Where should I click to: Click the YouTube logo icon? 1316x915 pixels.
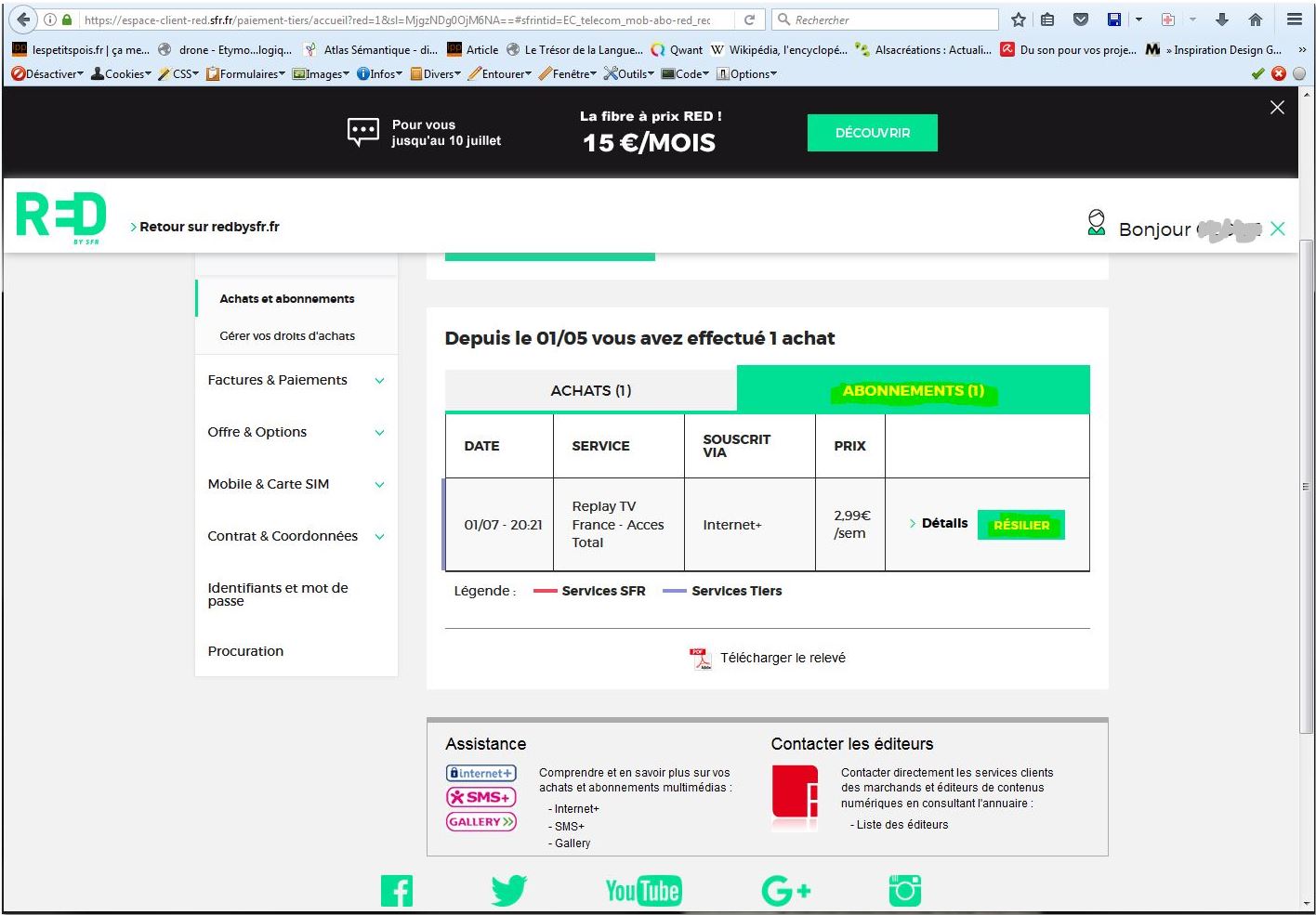[x=643, y=891]
